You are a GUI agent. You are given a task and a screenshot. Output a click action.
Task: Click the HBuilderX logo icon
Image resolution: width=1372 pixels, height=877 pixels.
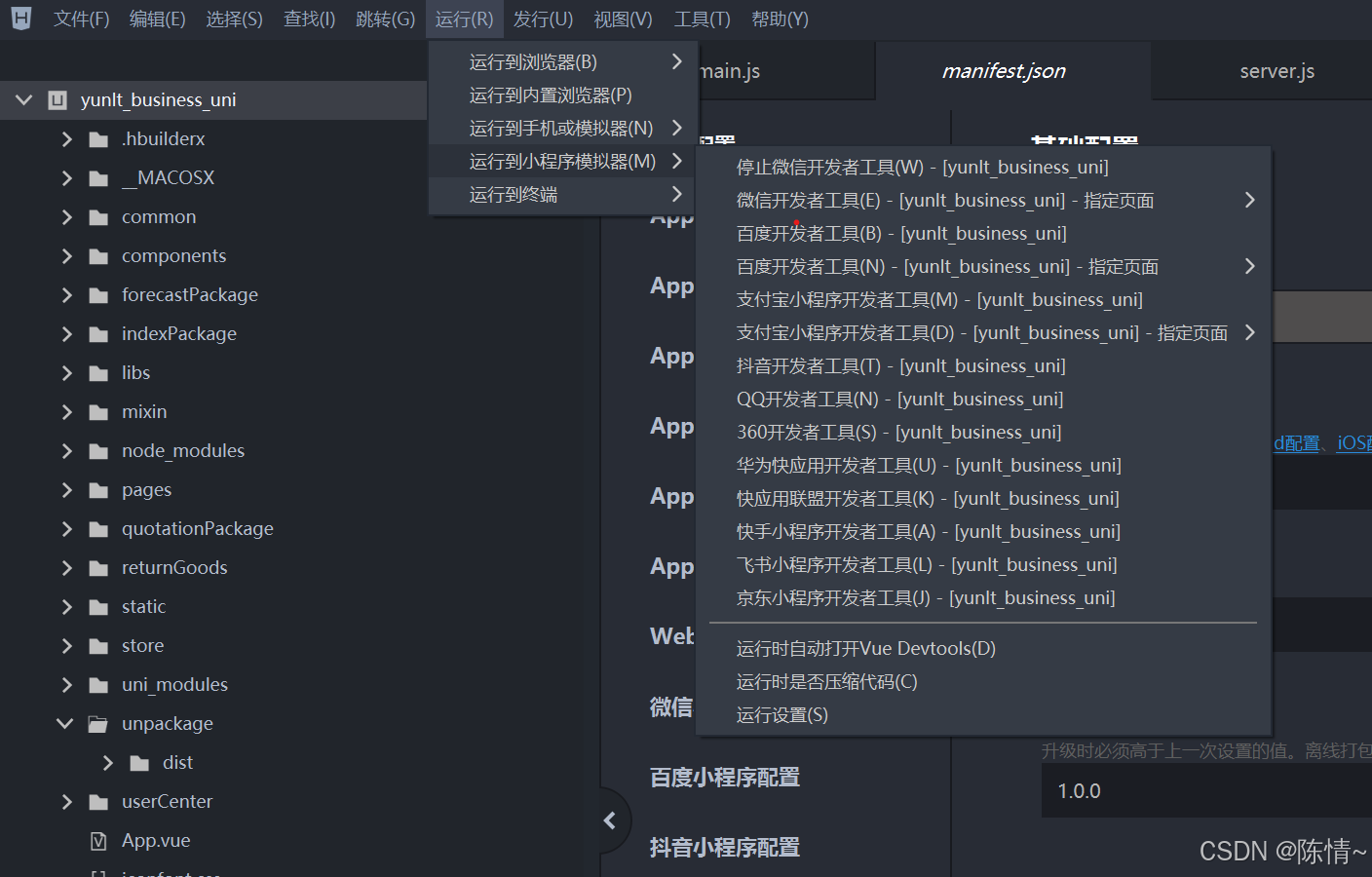(20, 18)
